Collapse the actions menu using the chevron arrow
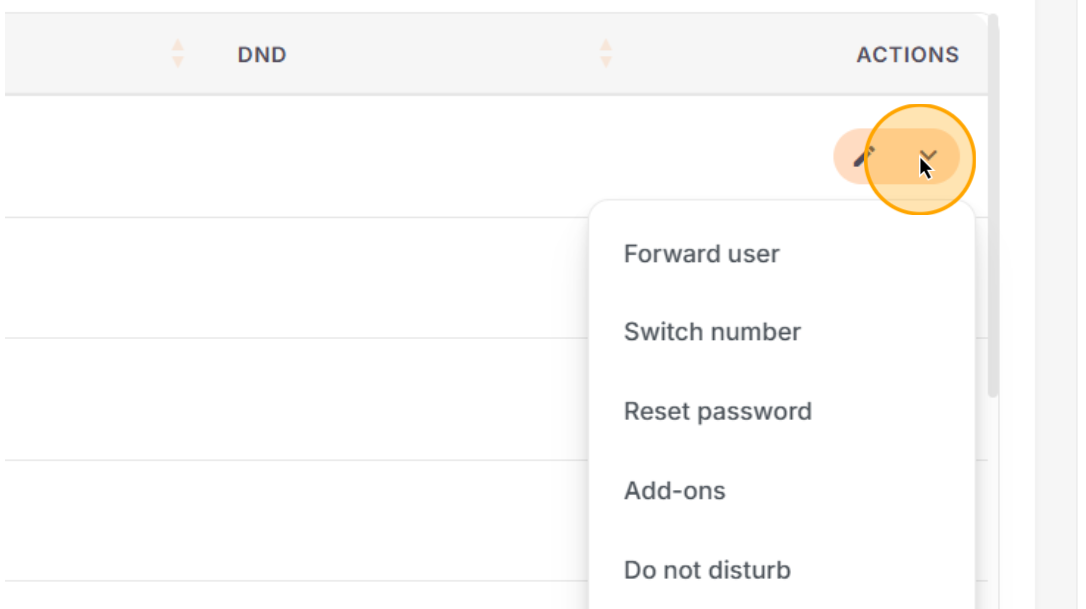 928,156
